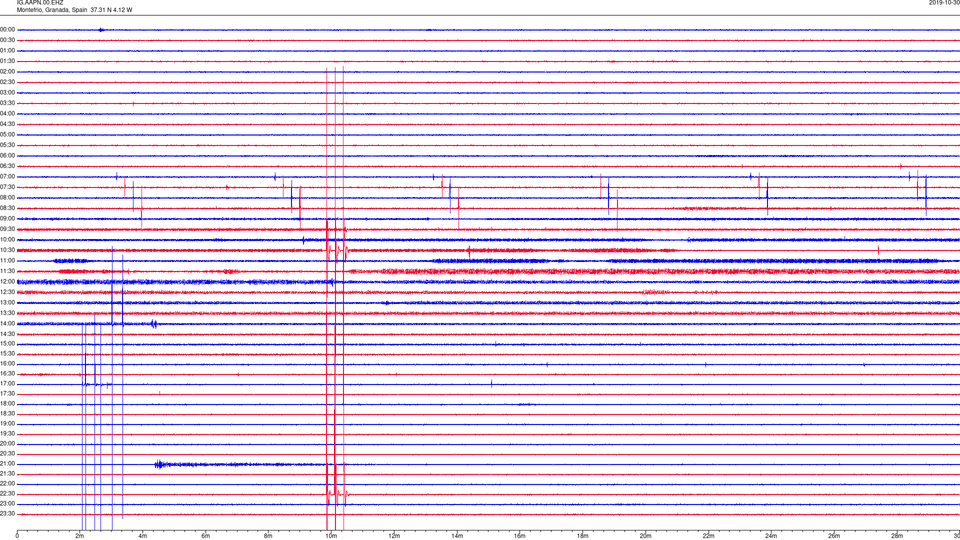Pick the 02:00 row label
The image size is (960, 540).
pos(7,72)
